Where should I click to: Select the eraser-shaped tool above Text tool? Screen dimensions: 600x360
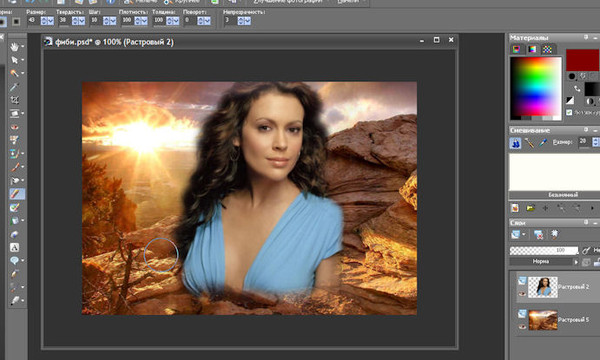[14, 234]
